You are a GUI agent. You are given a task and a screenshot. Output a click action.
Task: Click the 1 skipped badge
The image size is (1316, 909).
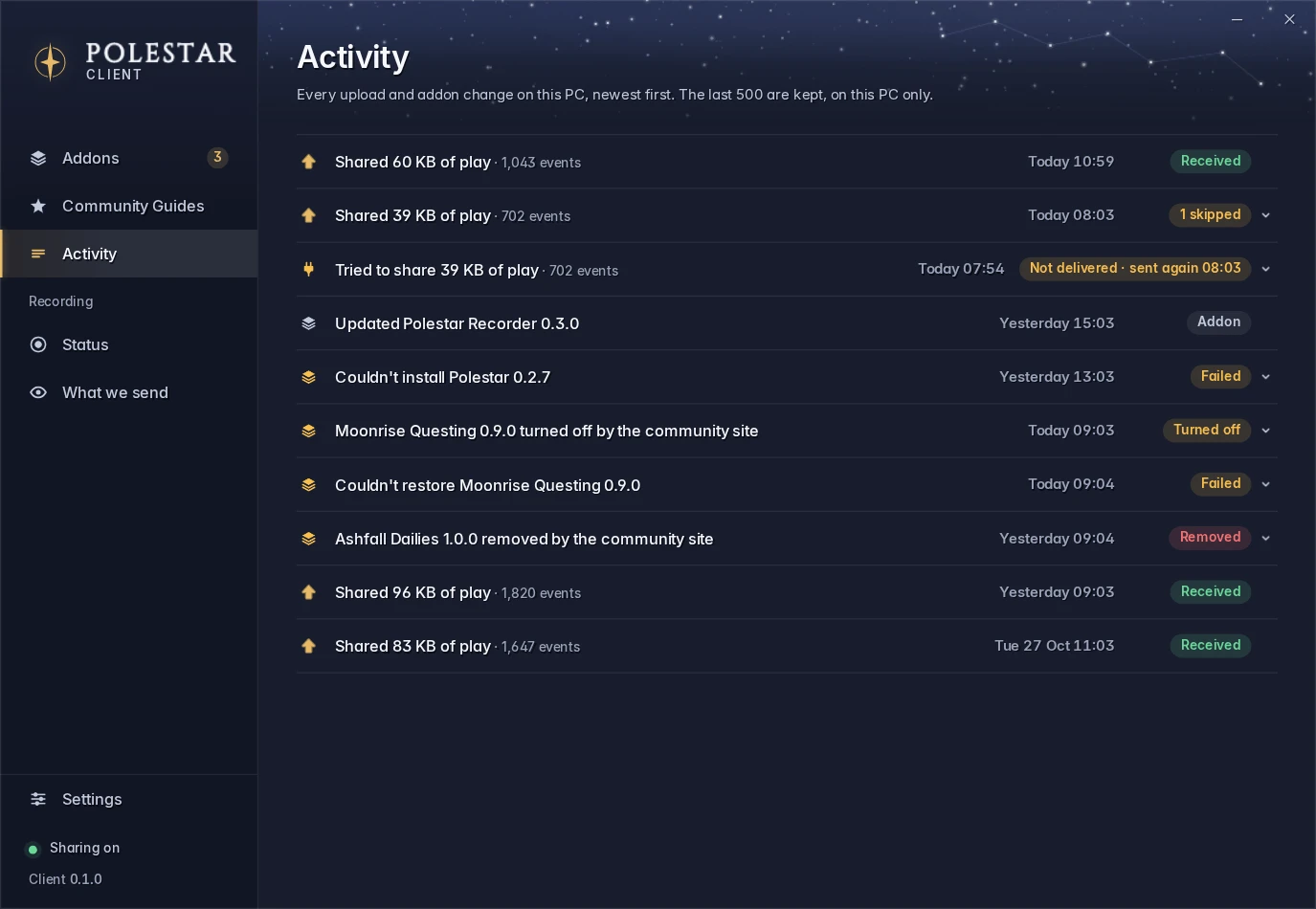1210,214
